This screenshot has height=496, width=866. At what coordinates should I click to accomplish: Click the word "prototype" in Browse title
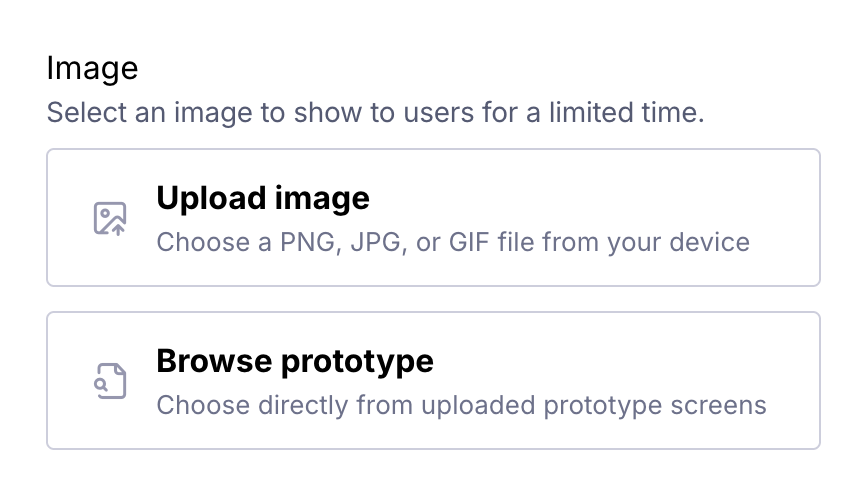coord(364,361)
